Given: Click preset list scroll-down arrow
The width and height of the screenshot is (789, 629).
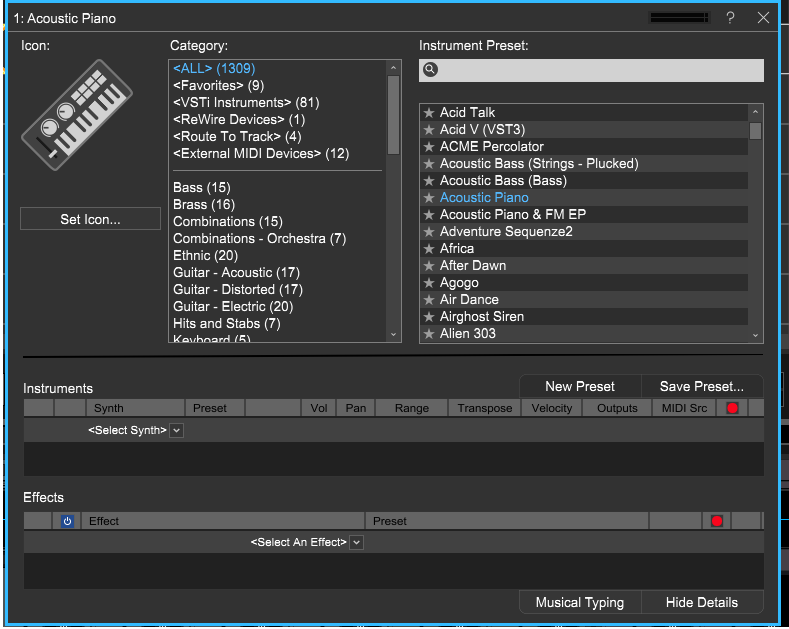Looking at the screenshot, I should tap(755, 335).
